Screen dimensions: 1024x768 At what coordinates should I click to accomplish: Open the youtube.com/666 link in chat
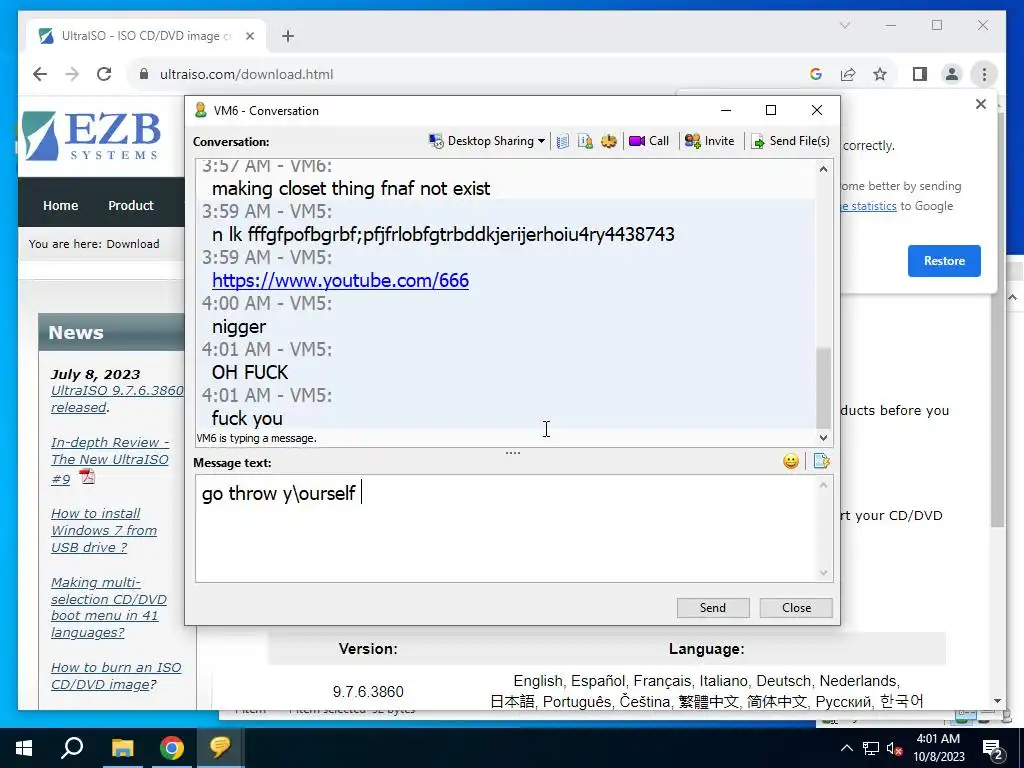click(340, 280)
